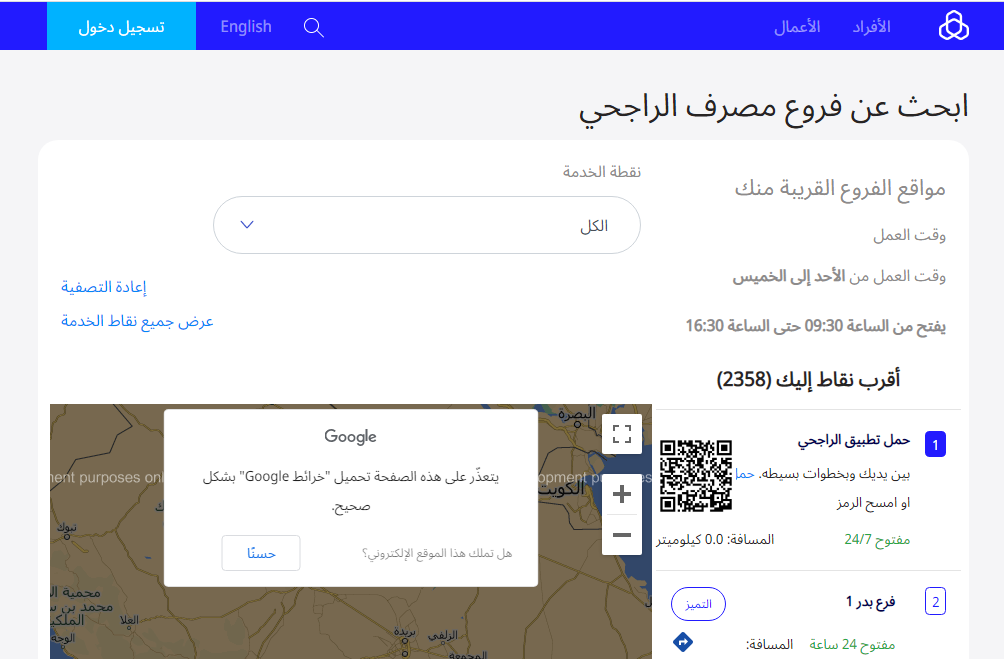Click إعادة التصفية reset filter link
Image resolution: width=1004 pixels, height=659 pixels.
(104, 287)
